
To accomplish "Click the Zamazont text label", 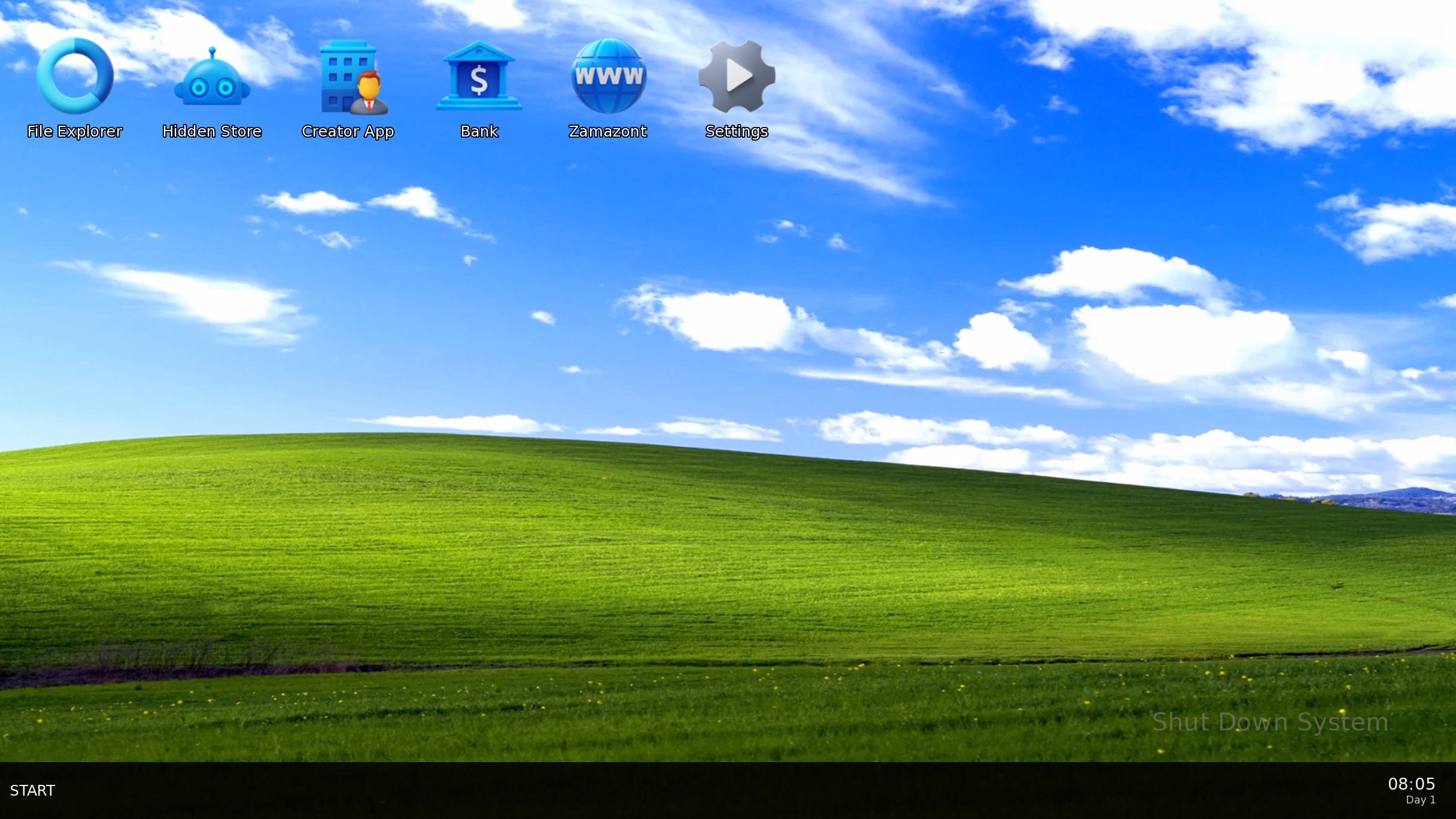I will click(607, 131).
